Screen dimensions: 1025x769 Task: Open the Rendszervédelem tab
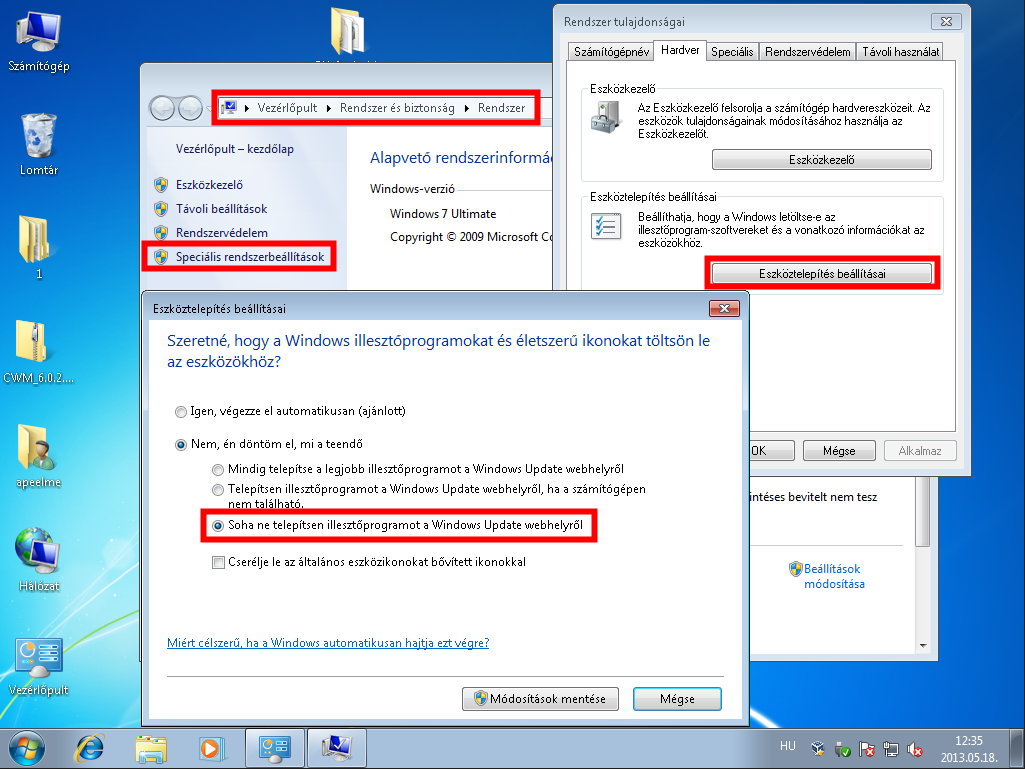point(807,52)
